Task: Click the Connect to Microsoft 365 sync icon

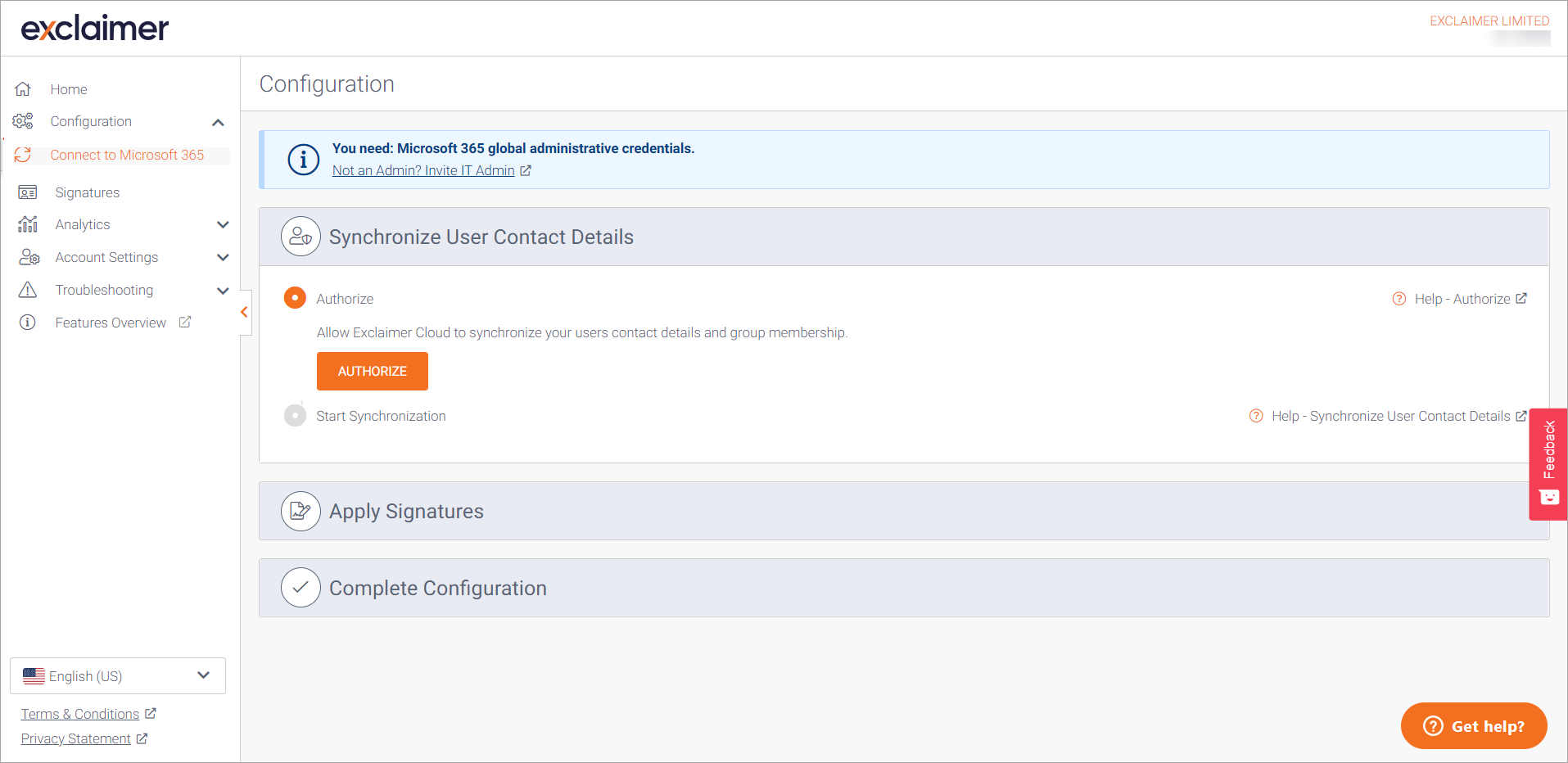Action: pyautogui.click(x=23, y=155)
